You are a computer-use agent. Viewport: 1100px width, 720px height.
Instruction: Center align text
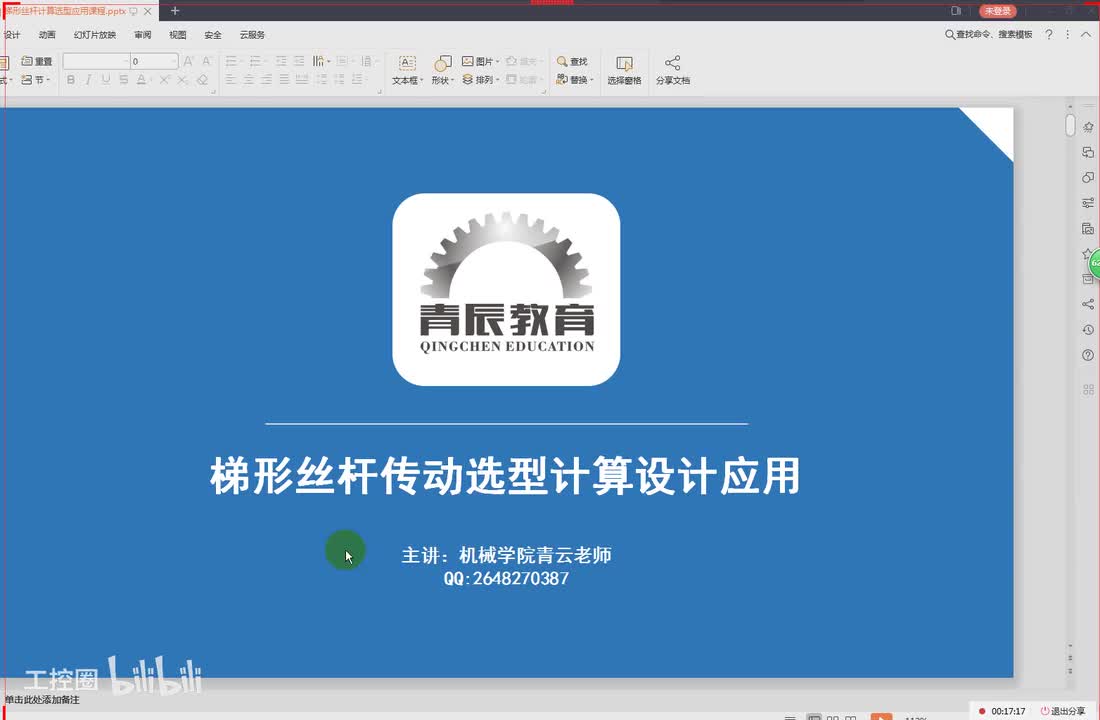tap(248, 80)
